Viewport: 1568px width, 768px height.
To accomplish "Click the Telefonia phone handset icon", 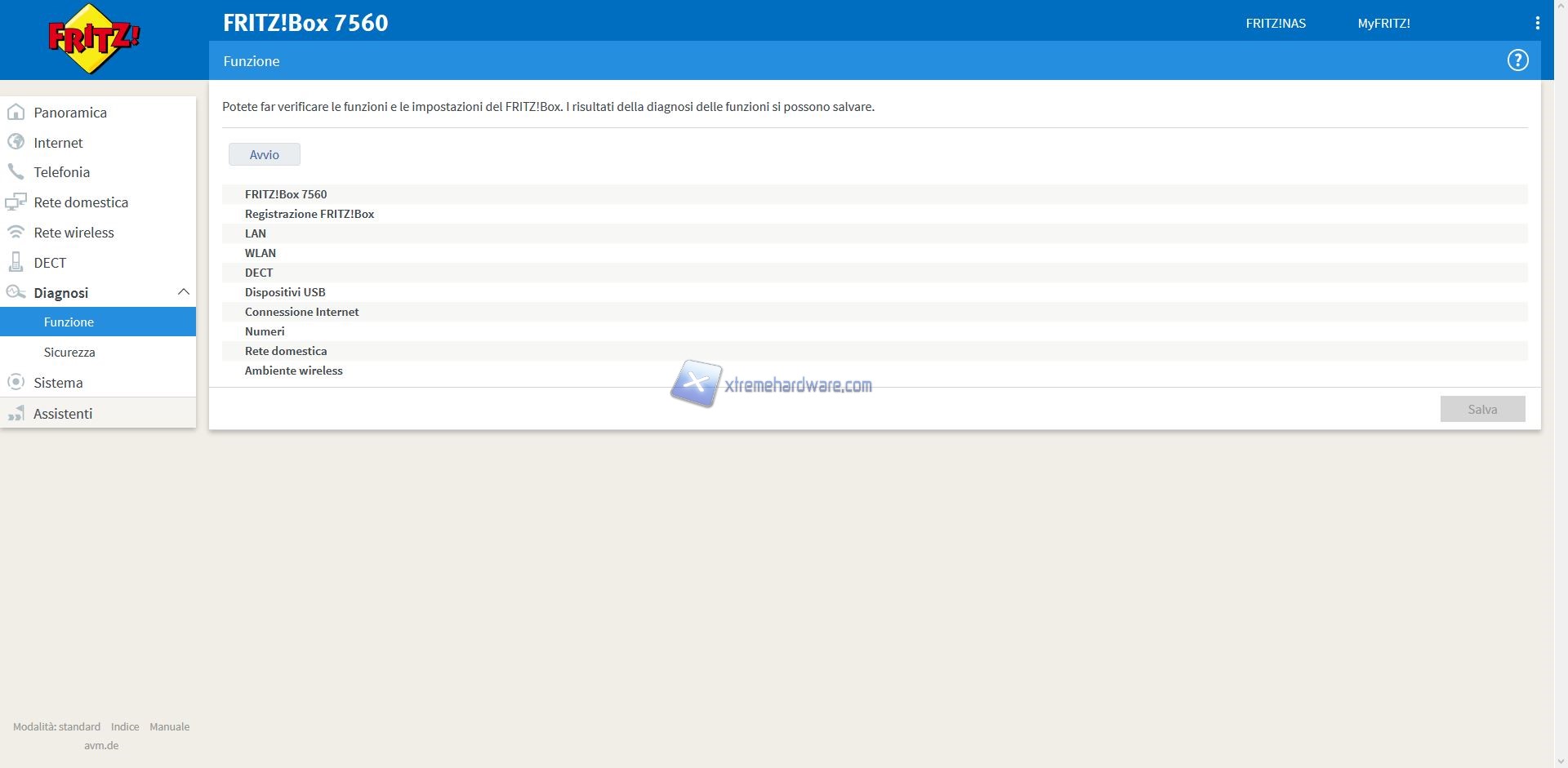I will (x=16, y=172).
